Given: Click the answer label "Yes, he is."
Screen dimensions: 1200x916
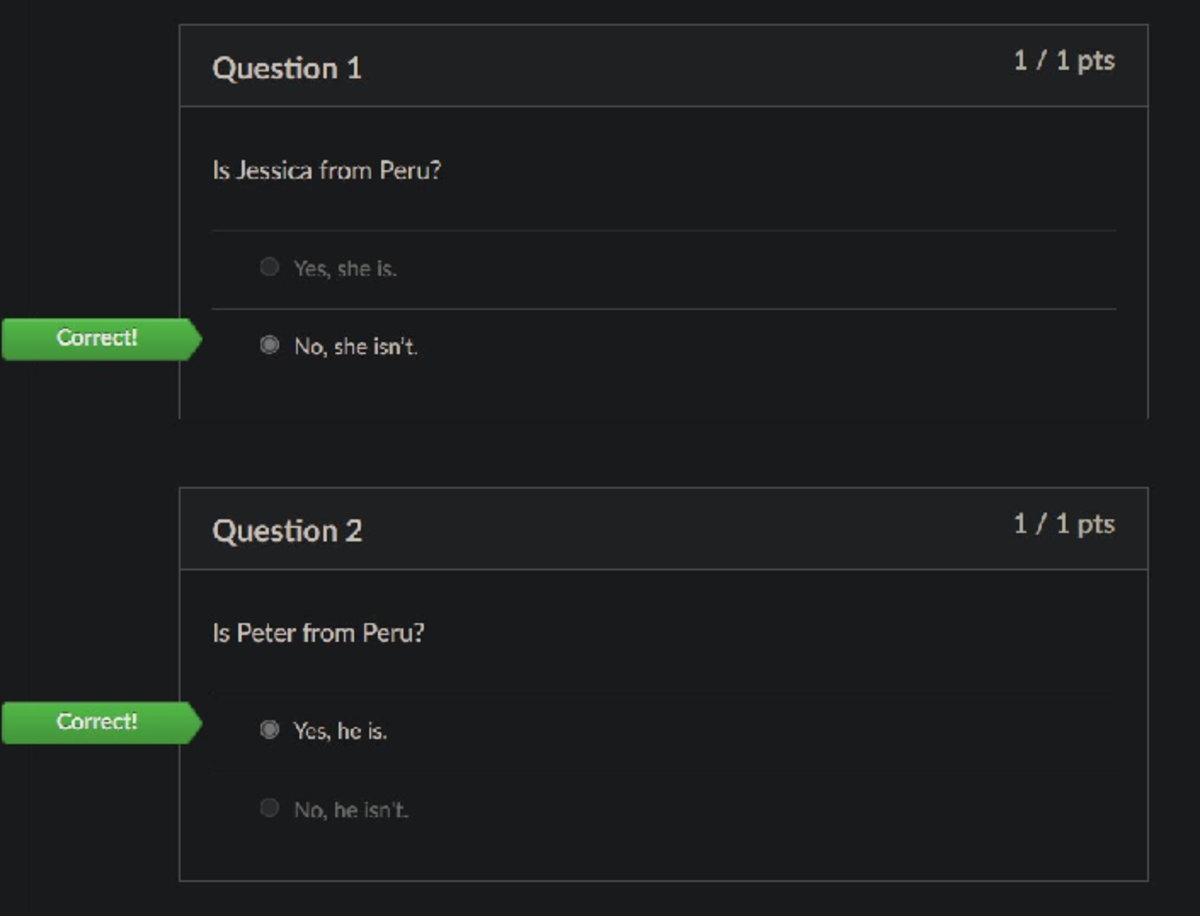Looking at the screenshot, I should (340, 730).
